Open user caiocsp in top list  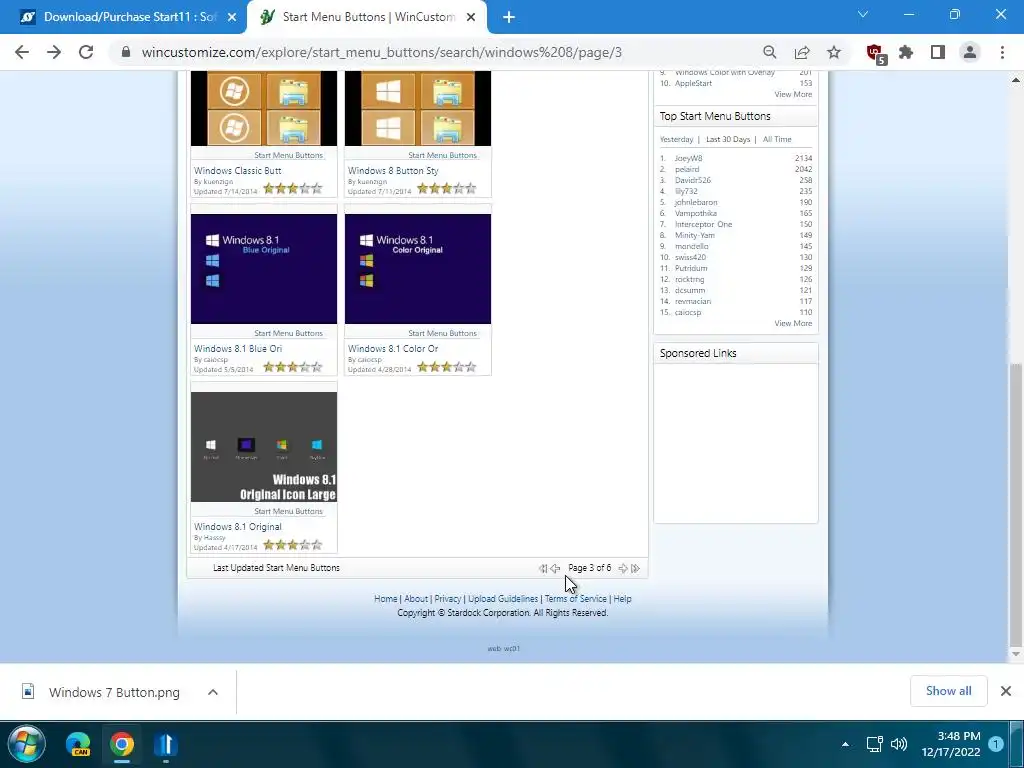(688, 312)
